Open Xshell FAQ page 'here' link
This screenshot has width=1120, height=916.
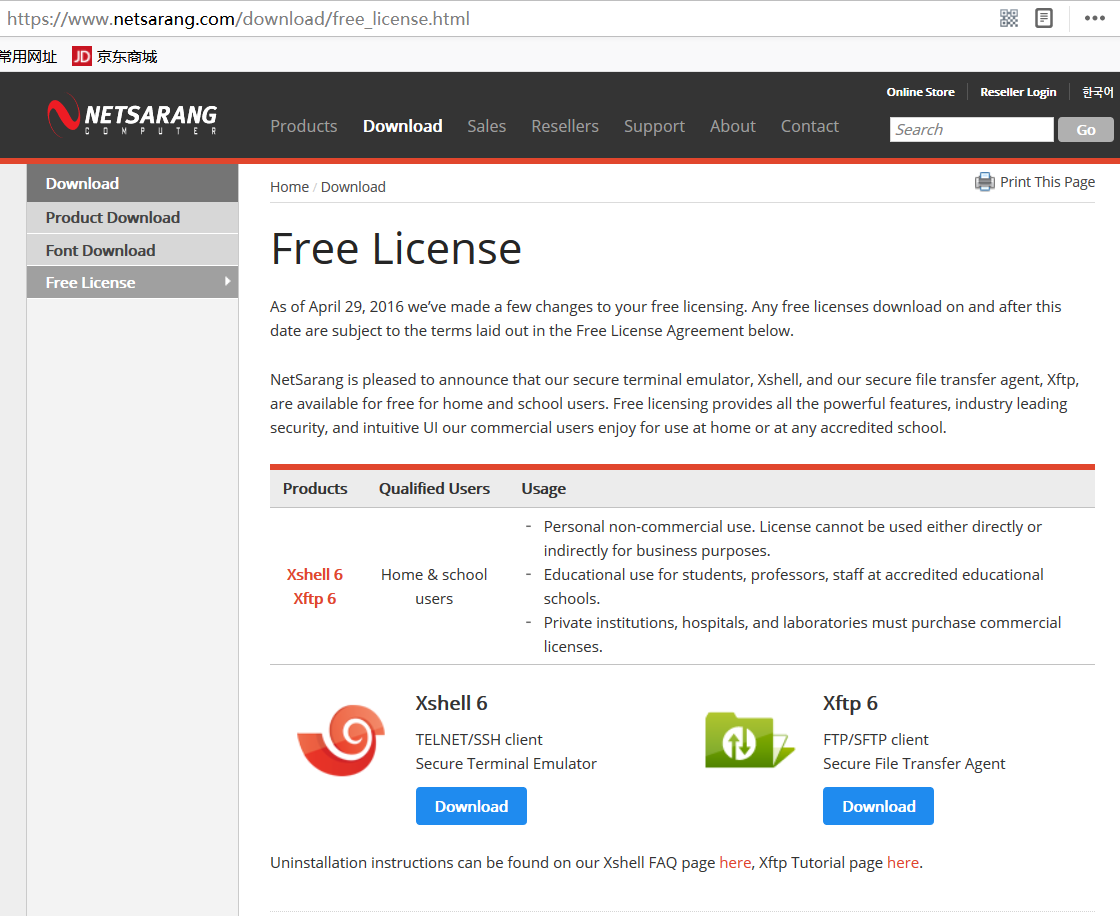pos(735,862)
